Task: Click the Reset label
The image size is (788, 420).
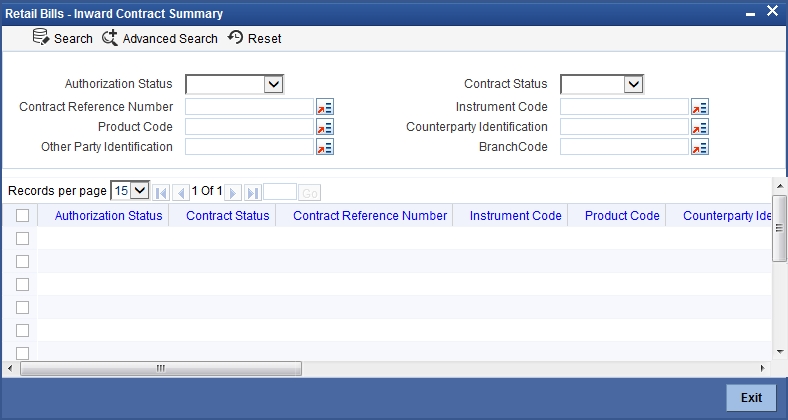Action: [264, 39]
